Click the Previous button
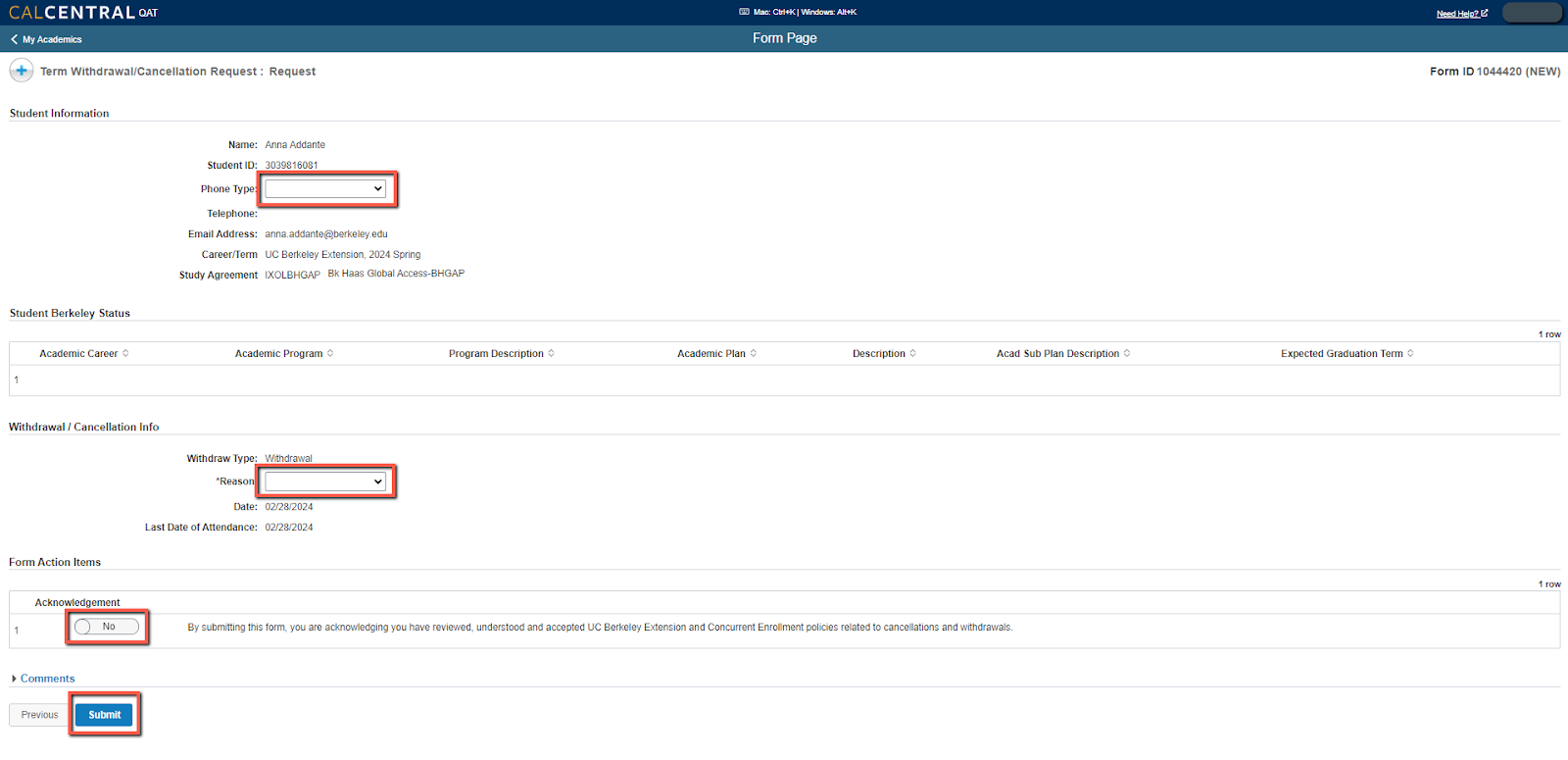 tap(40, 715)
